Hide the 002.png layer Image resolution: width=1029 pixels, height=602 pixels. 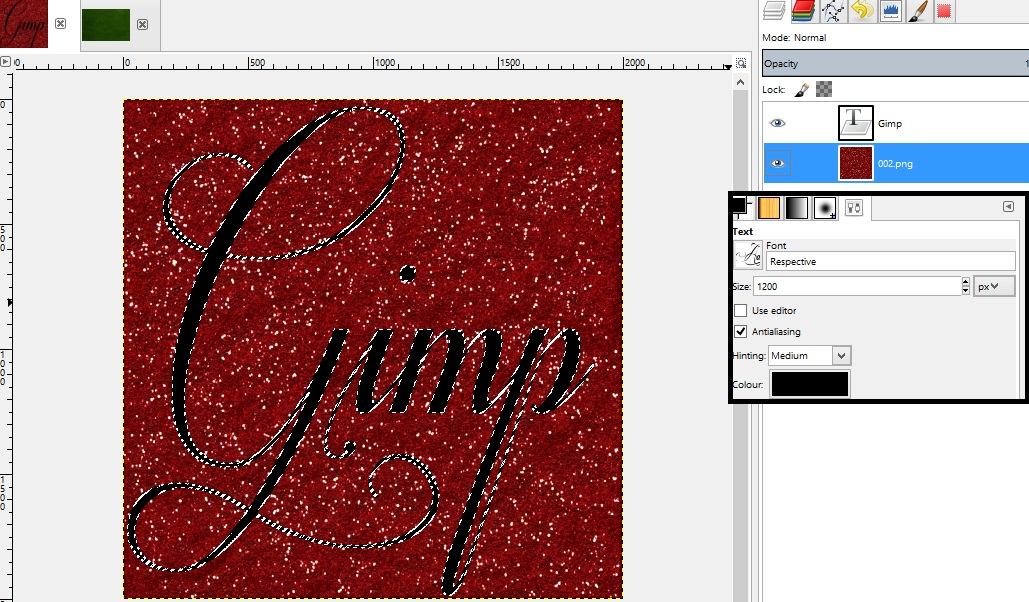pyautogui.click(x=778, y=163)
